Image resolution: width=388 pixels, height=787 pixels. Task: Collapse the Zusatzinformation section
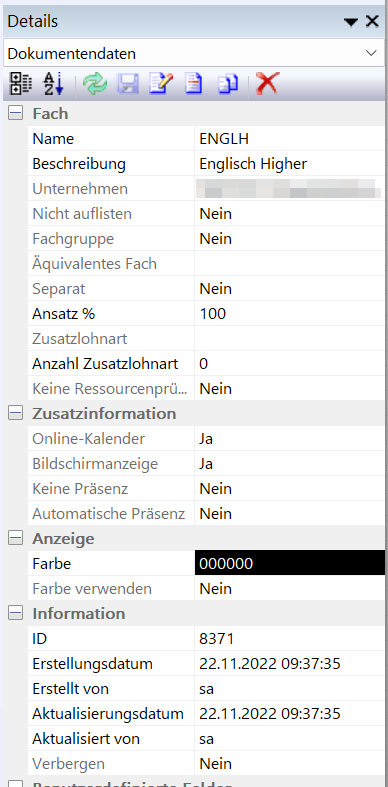(16, 414)
